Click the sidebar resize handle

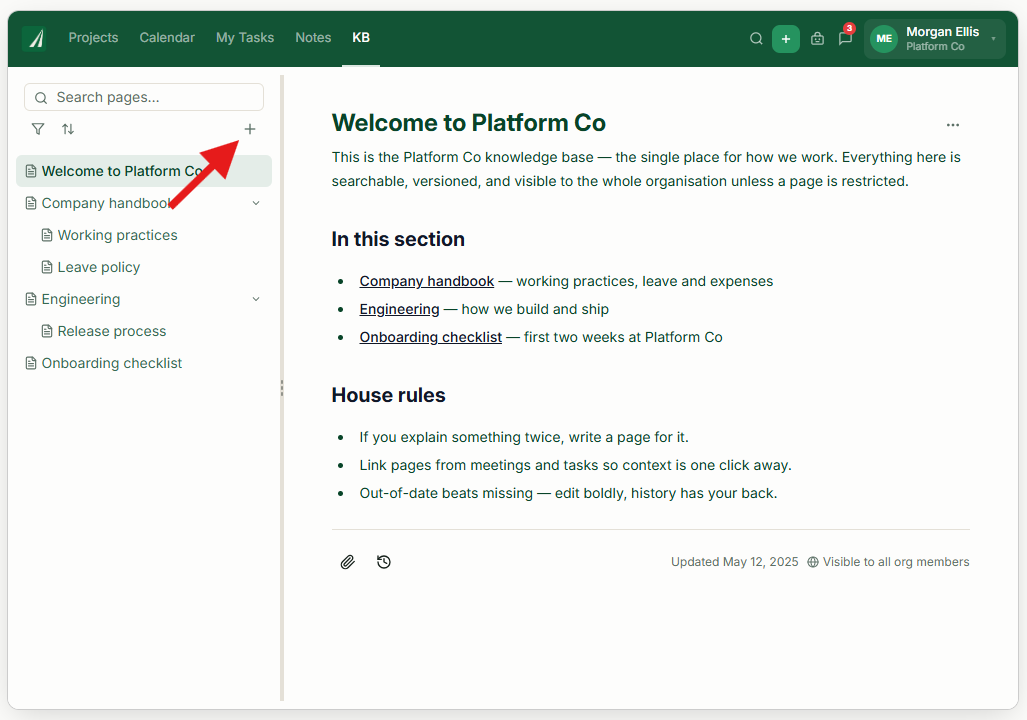[282, 388]
